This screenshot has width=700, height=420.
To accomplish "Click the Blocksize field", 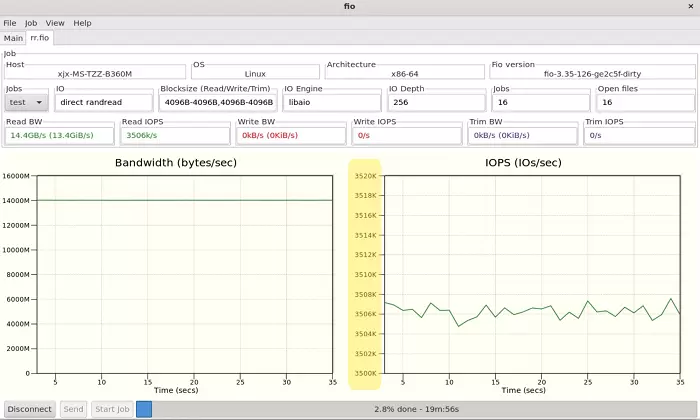I will 217,102.
